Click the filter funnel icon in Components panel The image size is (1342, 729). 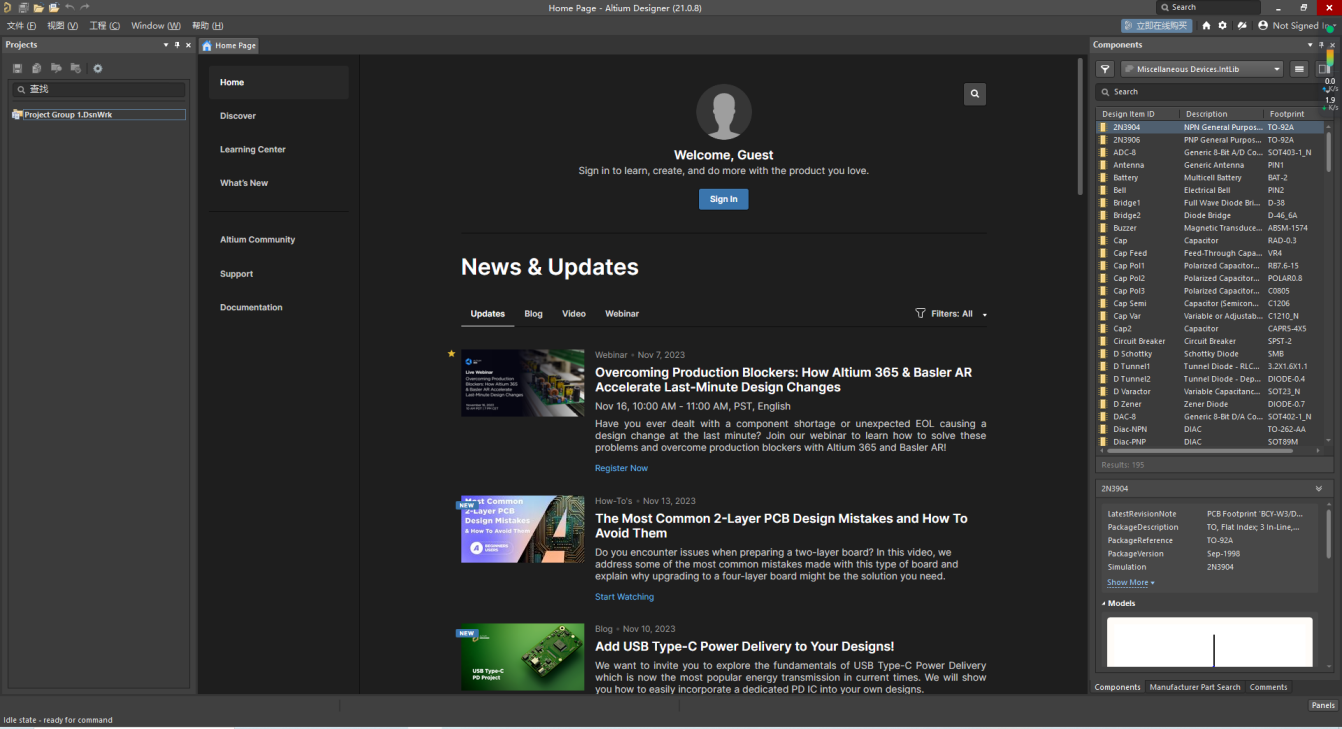pos(1105,69)
